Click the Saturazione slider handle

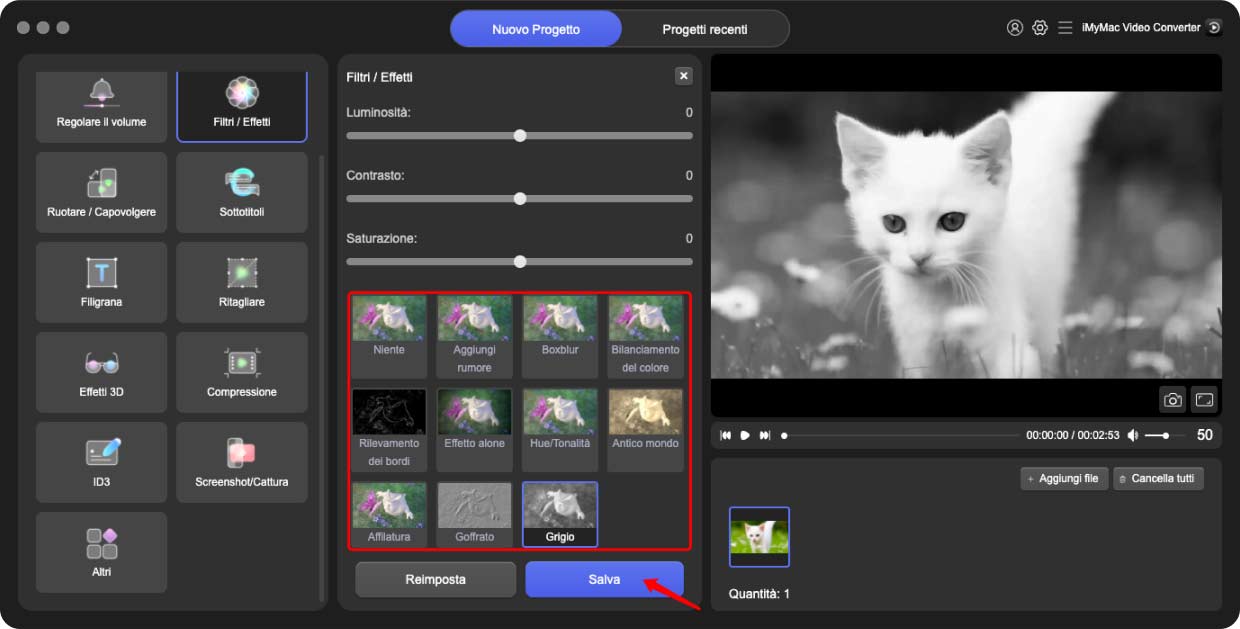coord(520,261)
